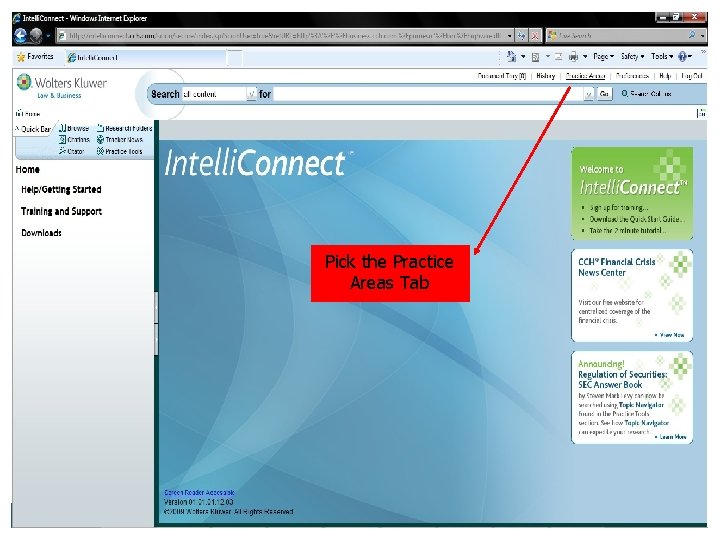Open the search terms history dropdown
The width and height of the screenshot is (720, 540).
pyautogui.click(x=588, y=94)
